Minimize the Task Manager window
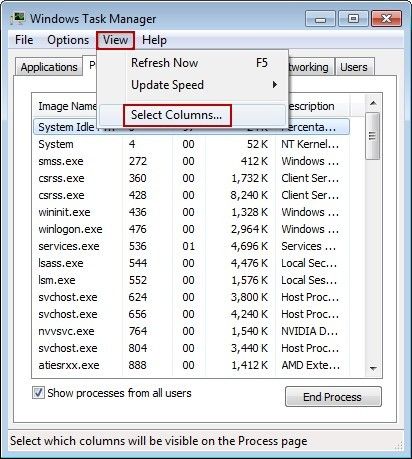 click(x=320, y=19)
